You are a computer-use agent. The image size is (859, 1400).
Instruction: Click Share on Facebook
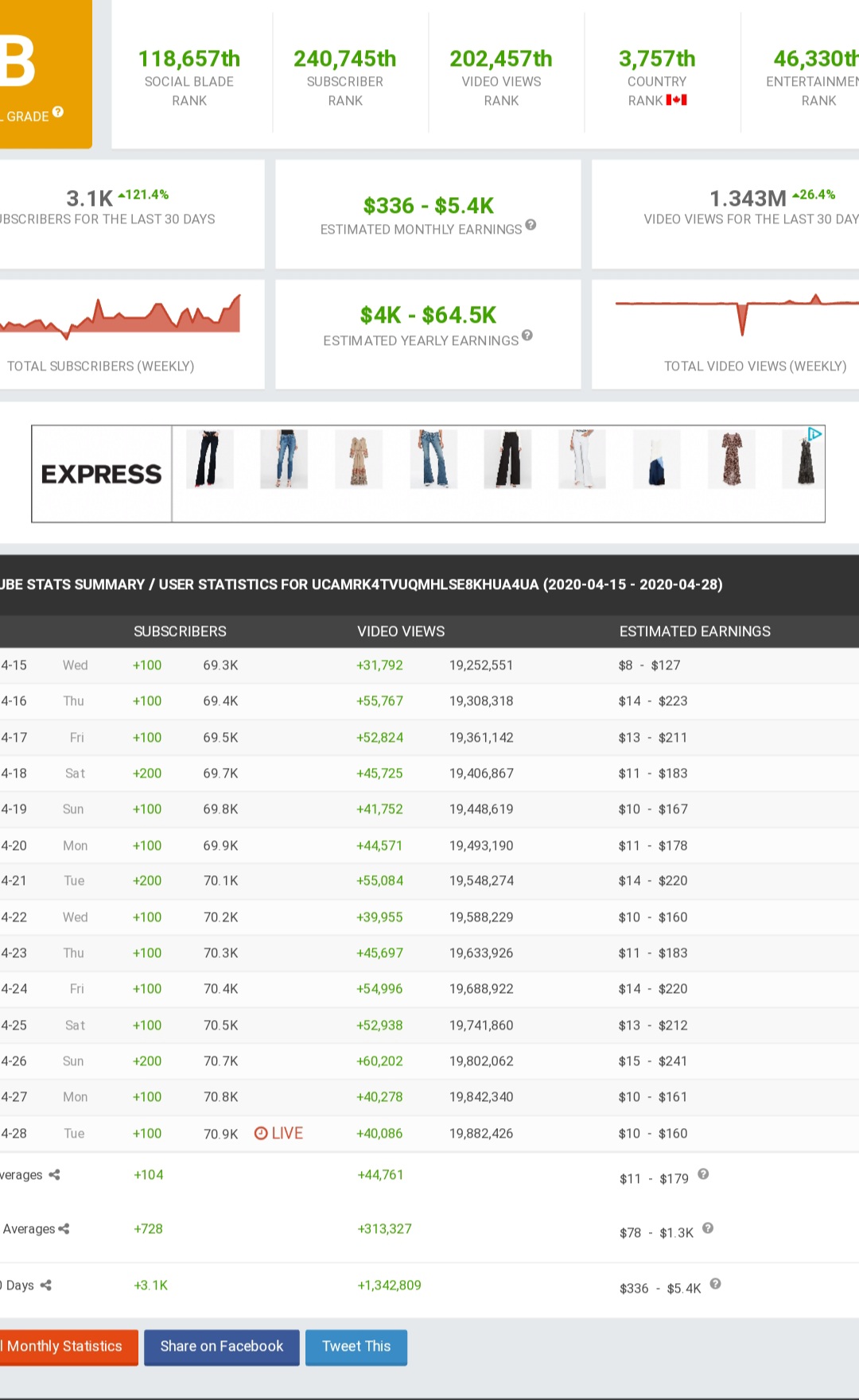tap(222, 1347)
